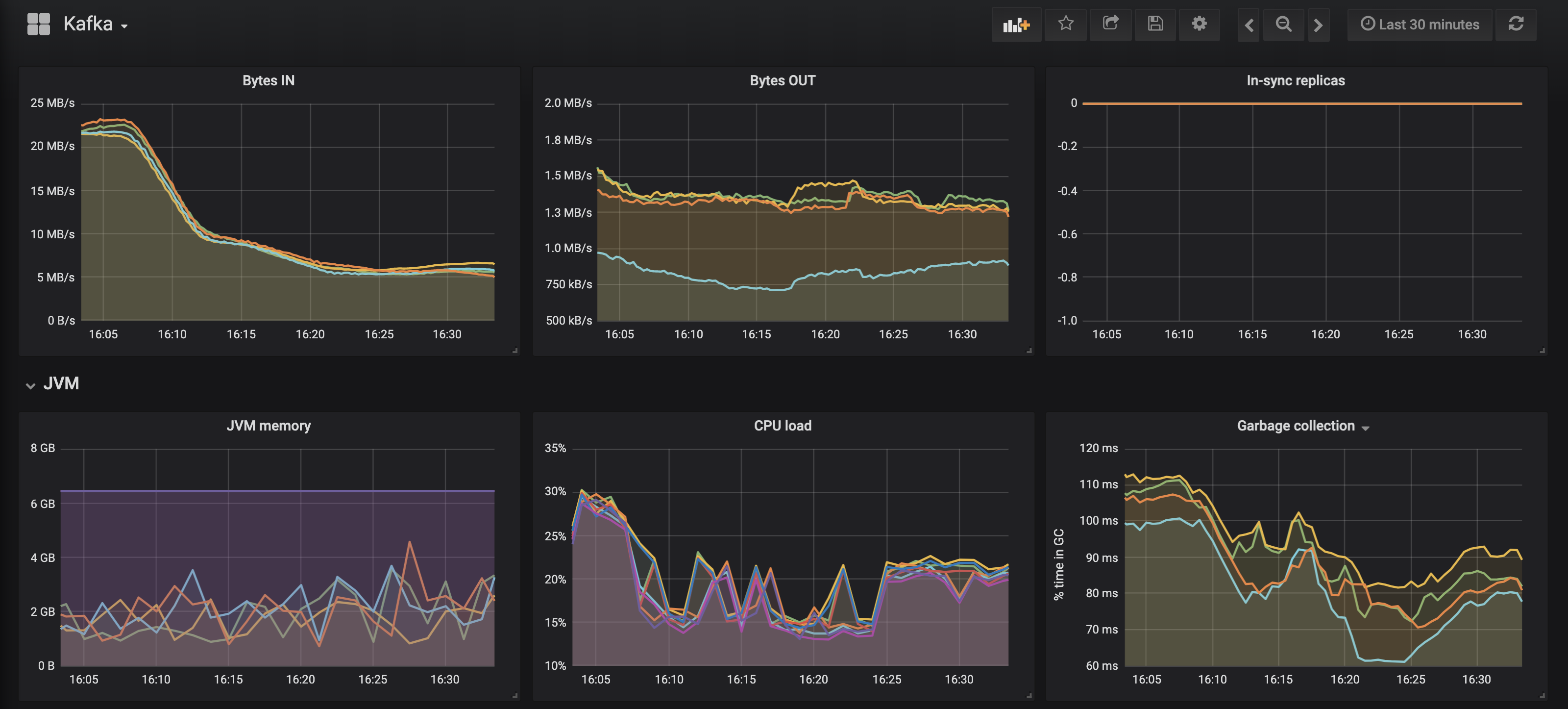Refresh the dashboard
1568x709 pixels.
[1515, 24]
